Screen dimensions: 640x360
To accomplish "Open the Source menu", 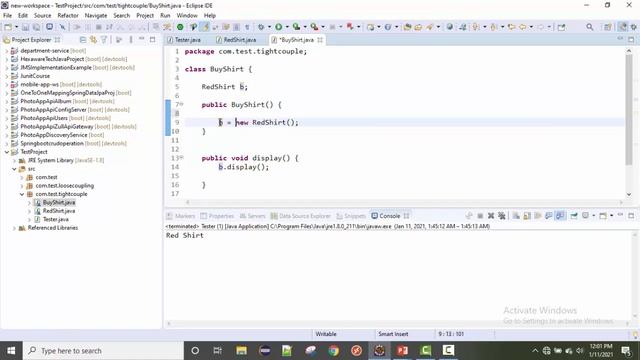I will 42,15.
